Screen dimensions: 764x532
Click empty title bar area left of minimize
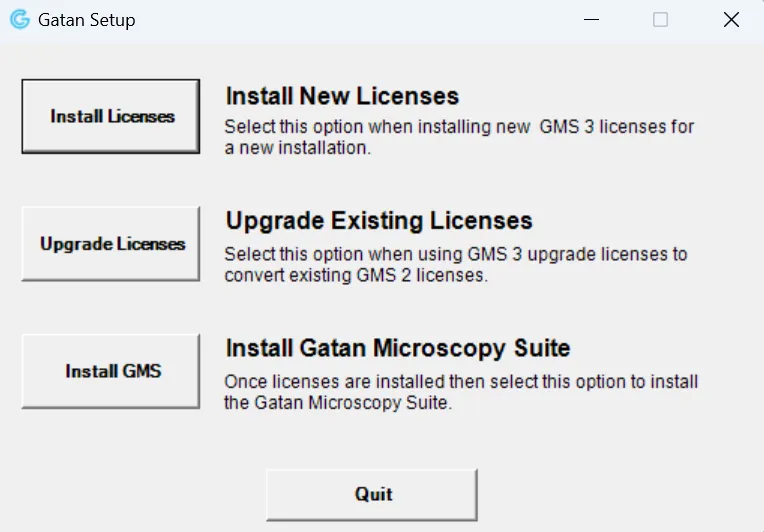tap(400, 20)
